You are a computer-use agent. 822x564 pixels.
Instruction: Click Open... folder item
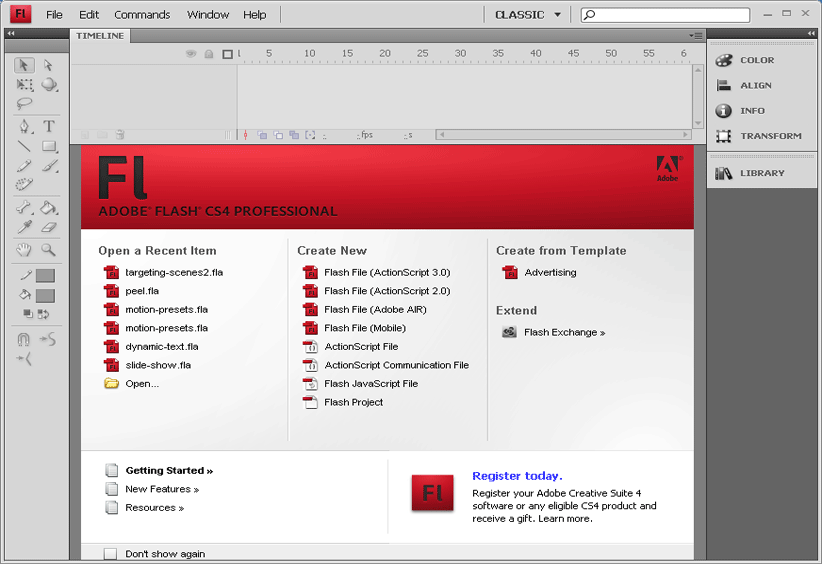coord(131,384)
